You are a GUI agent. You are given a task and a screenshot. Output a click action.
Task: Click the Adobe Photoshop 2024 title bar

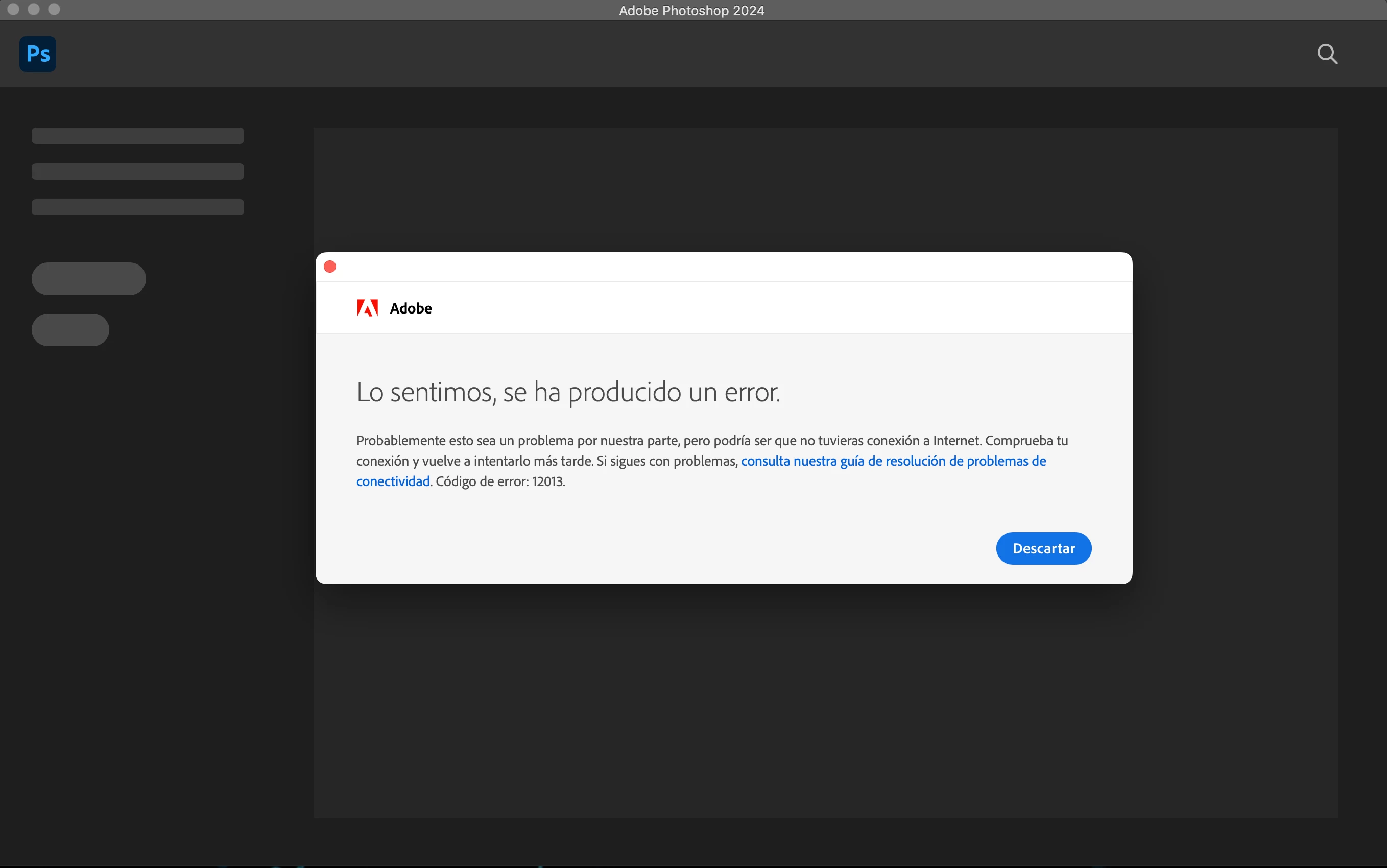point(691,10)
